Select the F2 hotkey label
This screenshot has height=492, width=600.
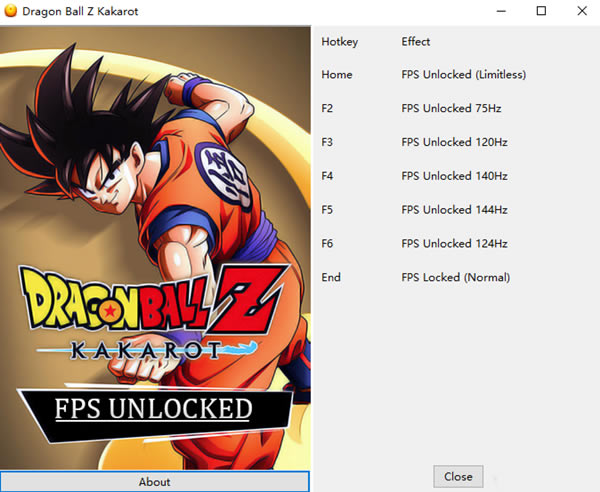[328, 108]
